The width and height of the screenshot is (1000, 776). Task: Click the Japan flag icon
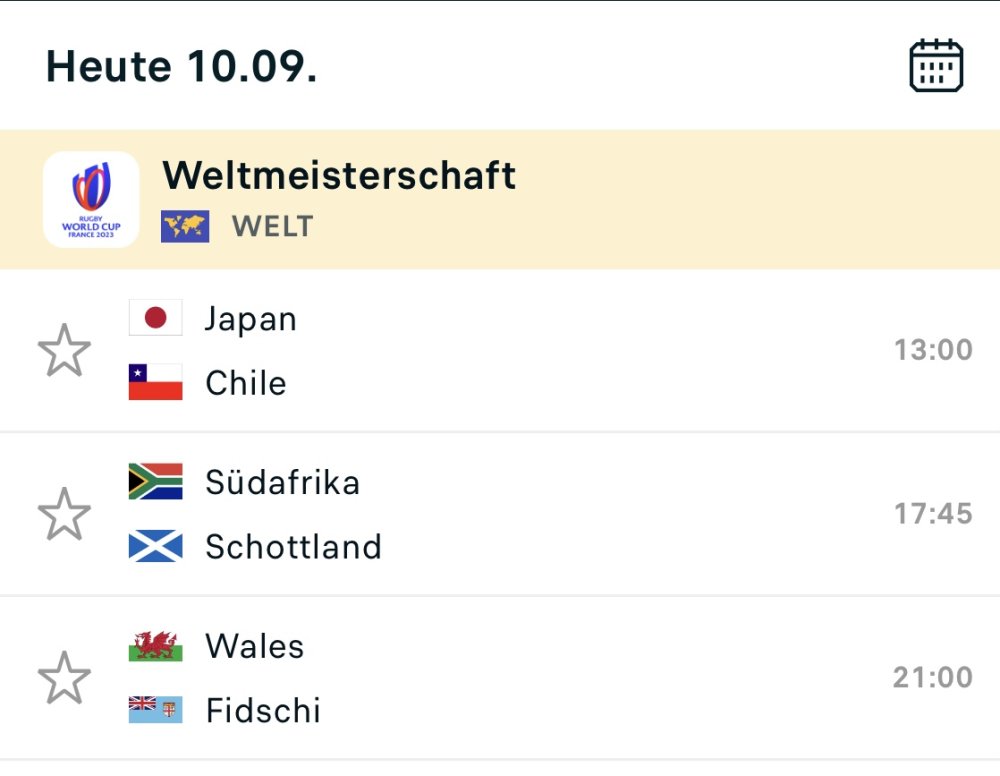[156, 318]
